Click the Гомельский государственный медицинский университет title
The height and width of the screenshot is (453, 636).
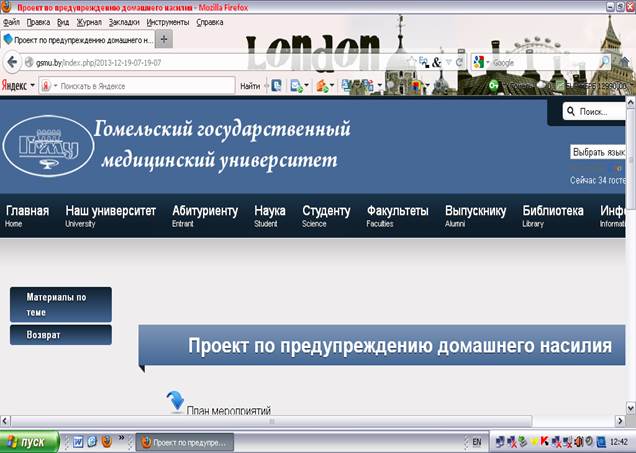[222, 145]
